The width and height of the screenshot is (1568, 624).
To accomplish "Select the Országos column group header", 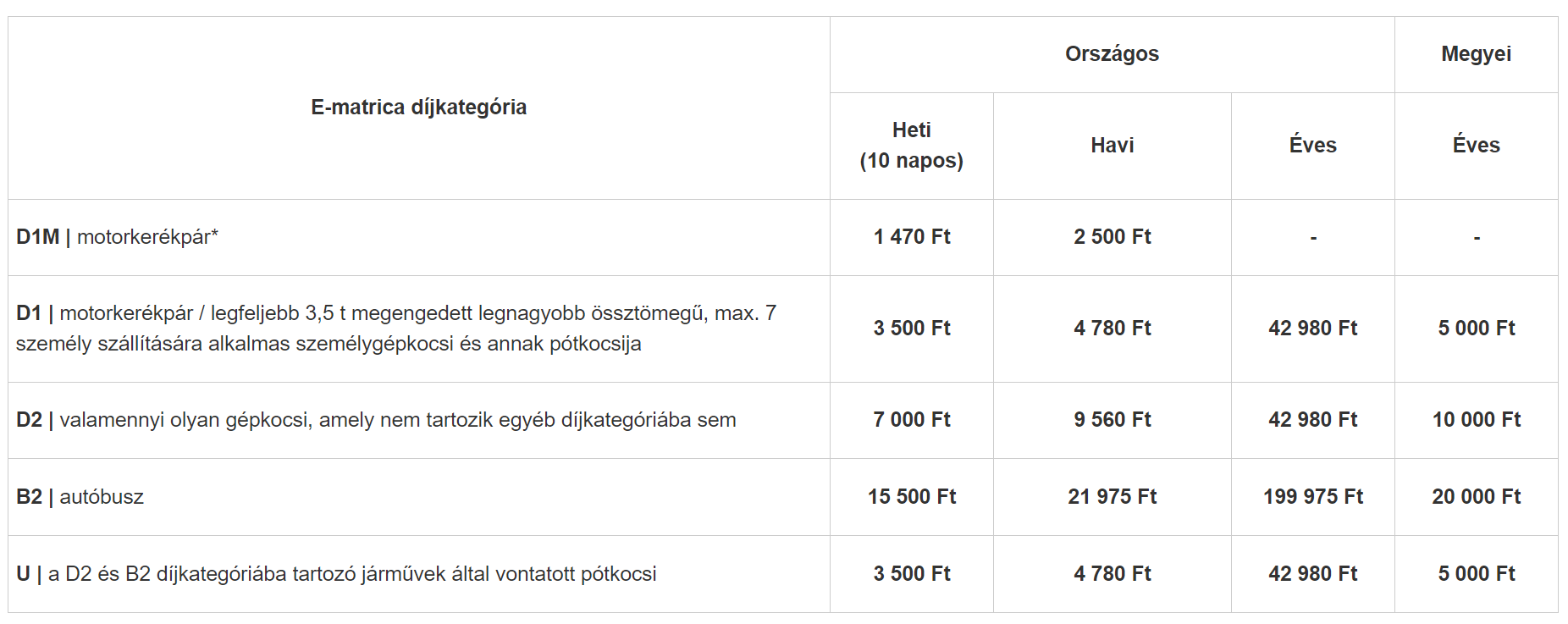I will [x=1112, y=54].
